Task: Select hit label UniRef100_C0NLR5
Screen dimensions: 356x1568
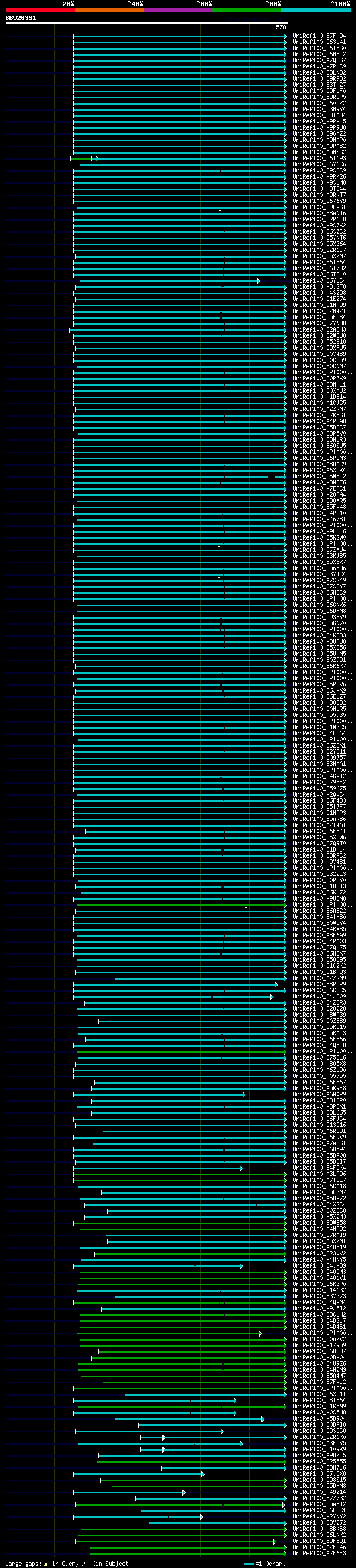Action: pos(319,709)
